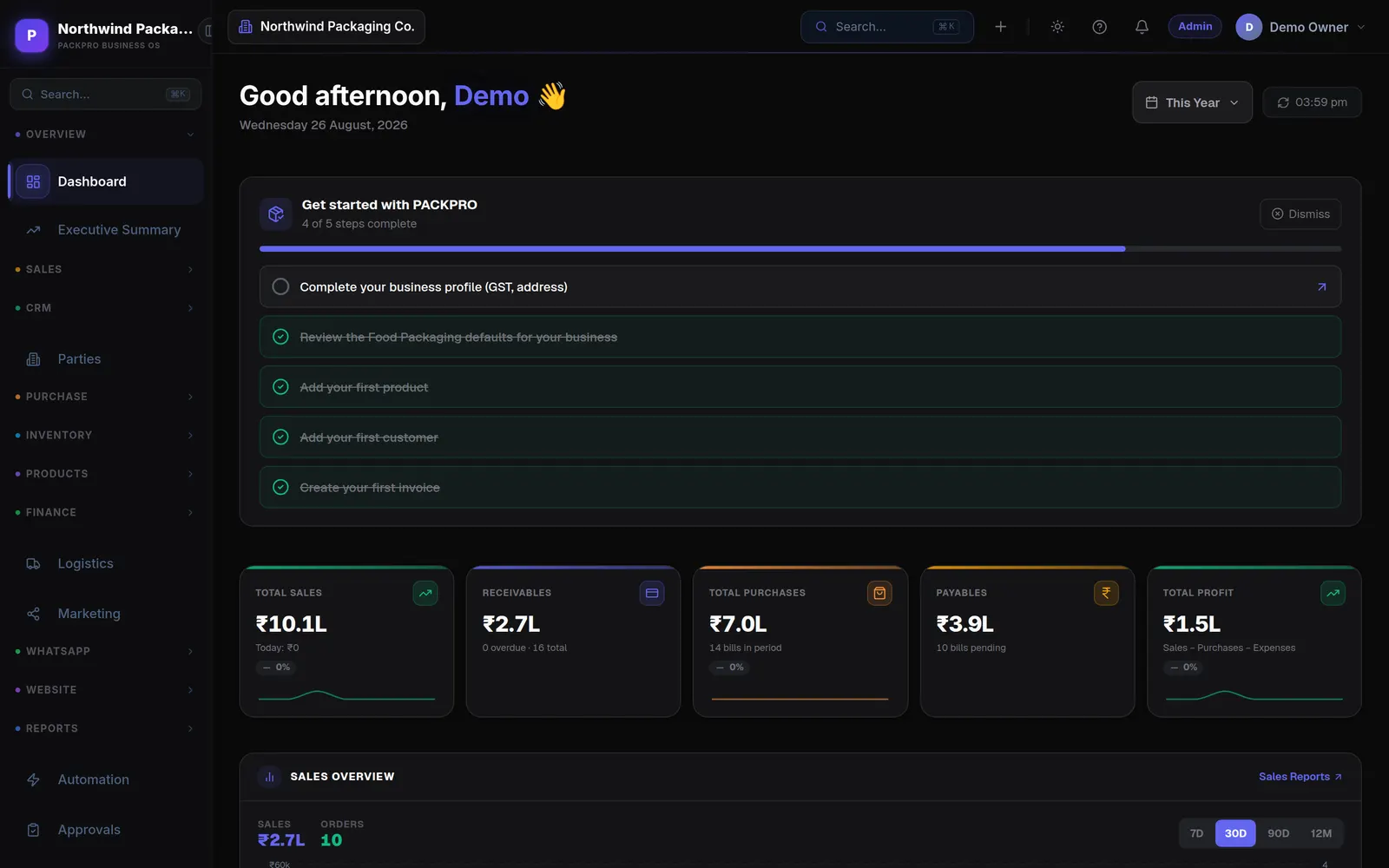Screen dimensions: 1389x868
Task: Expand the REPORTS section
Action: tap(104, 729)
